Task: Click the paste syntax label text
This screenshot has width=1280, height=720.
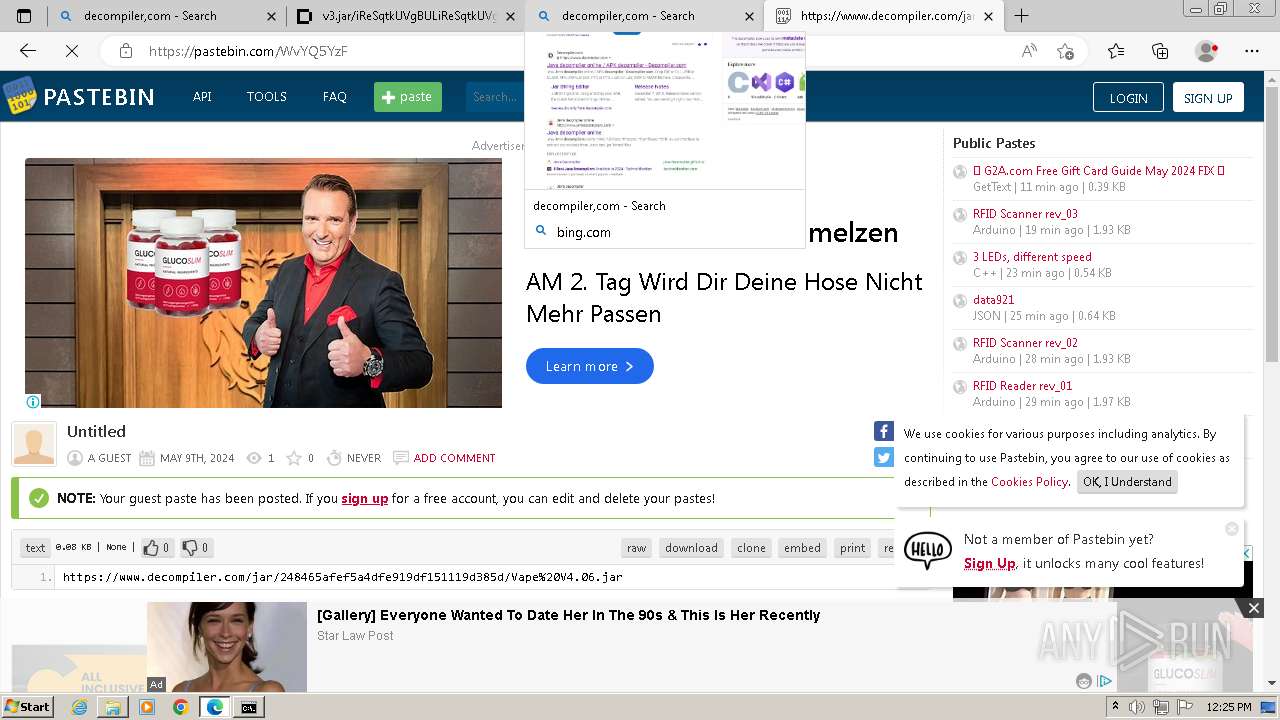Action: (x=35, y=548)
